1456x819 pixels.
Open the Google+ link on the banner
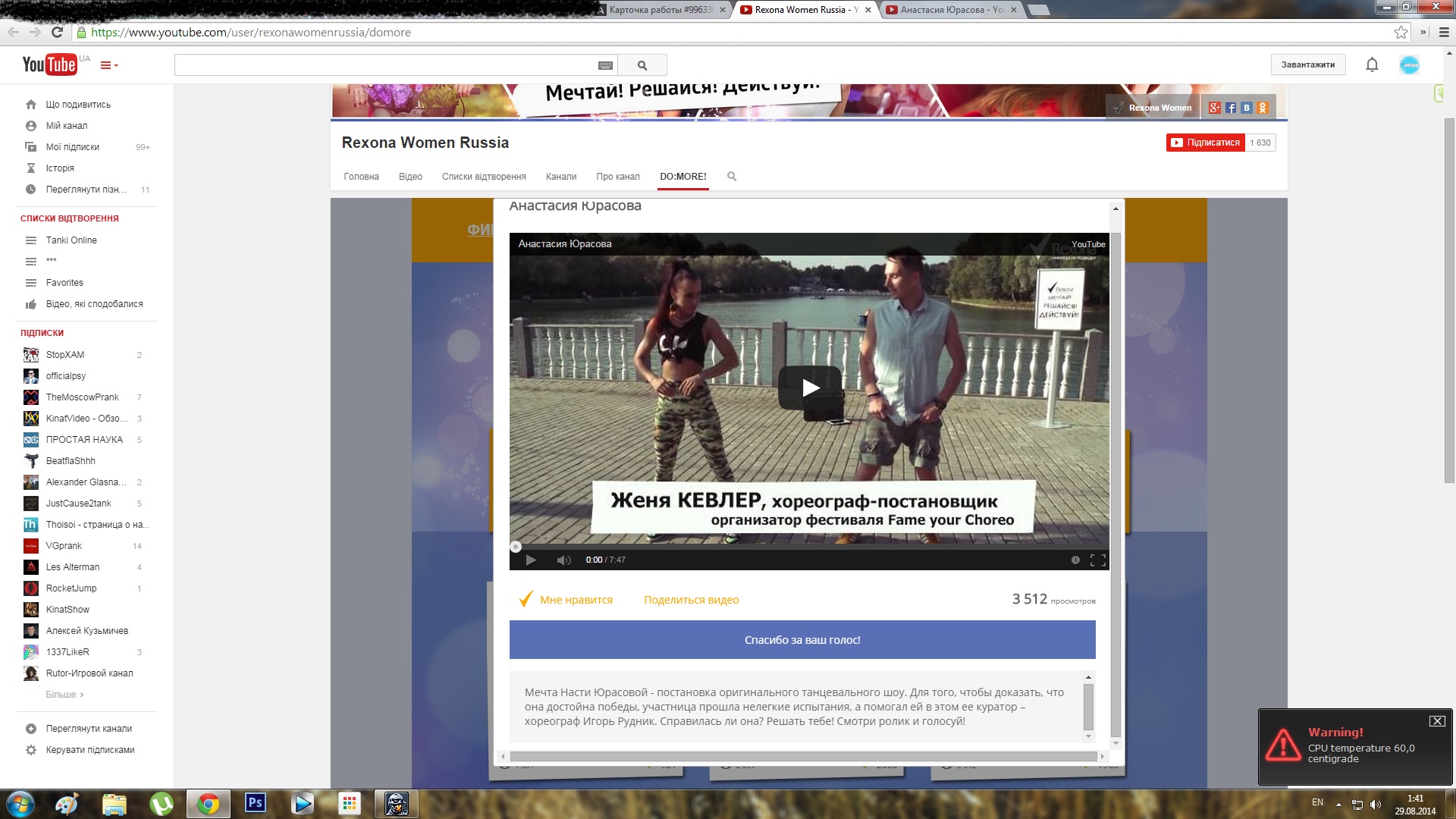[1215, 108]
